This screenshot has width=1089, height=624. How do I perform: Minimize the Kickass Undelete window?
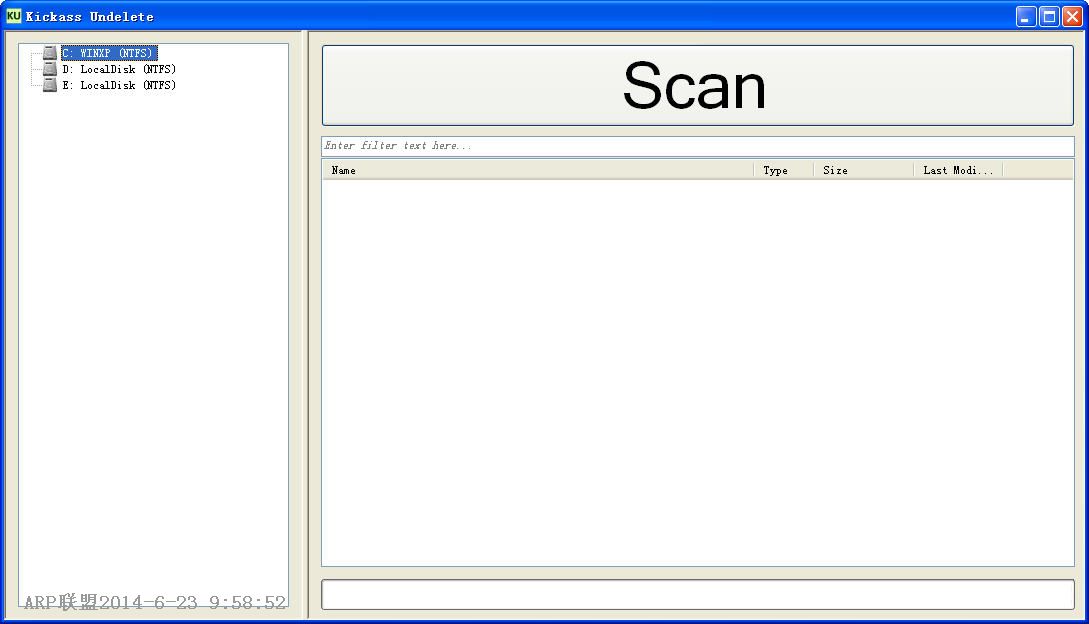click(x=1026, y=16)
